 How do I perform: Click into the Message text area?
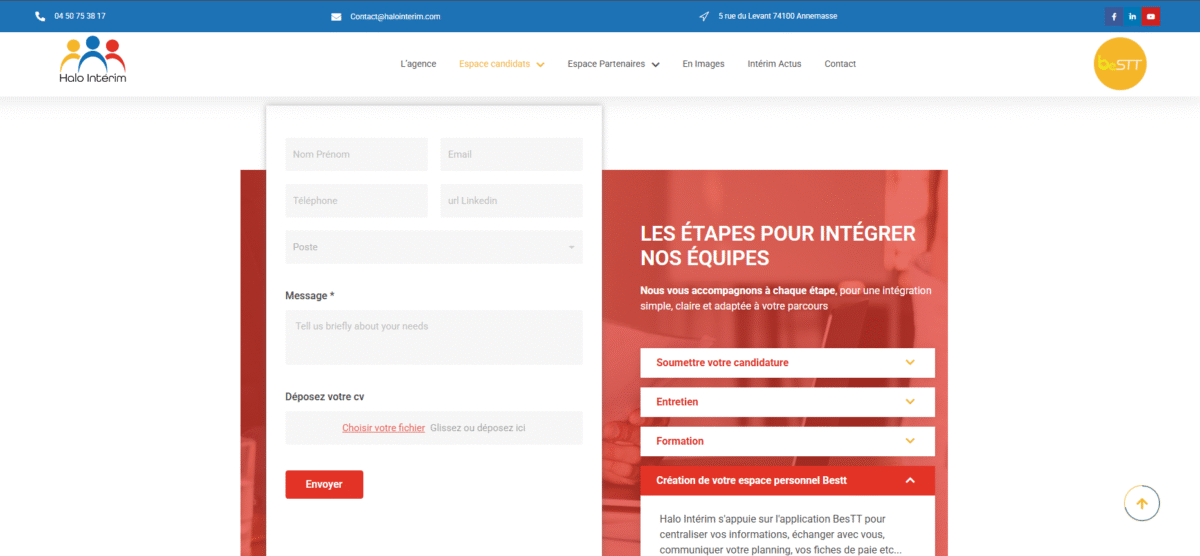[x=433, y=337]
